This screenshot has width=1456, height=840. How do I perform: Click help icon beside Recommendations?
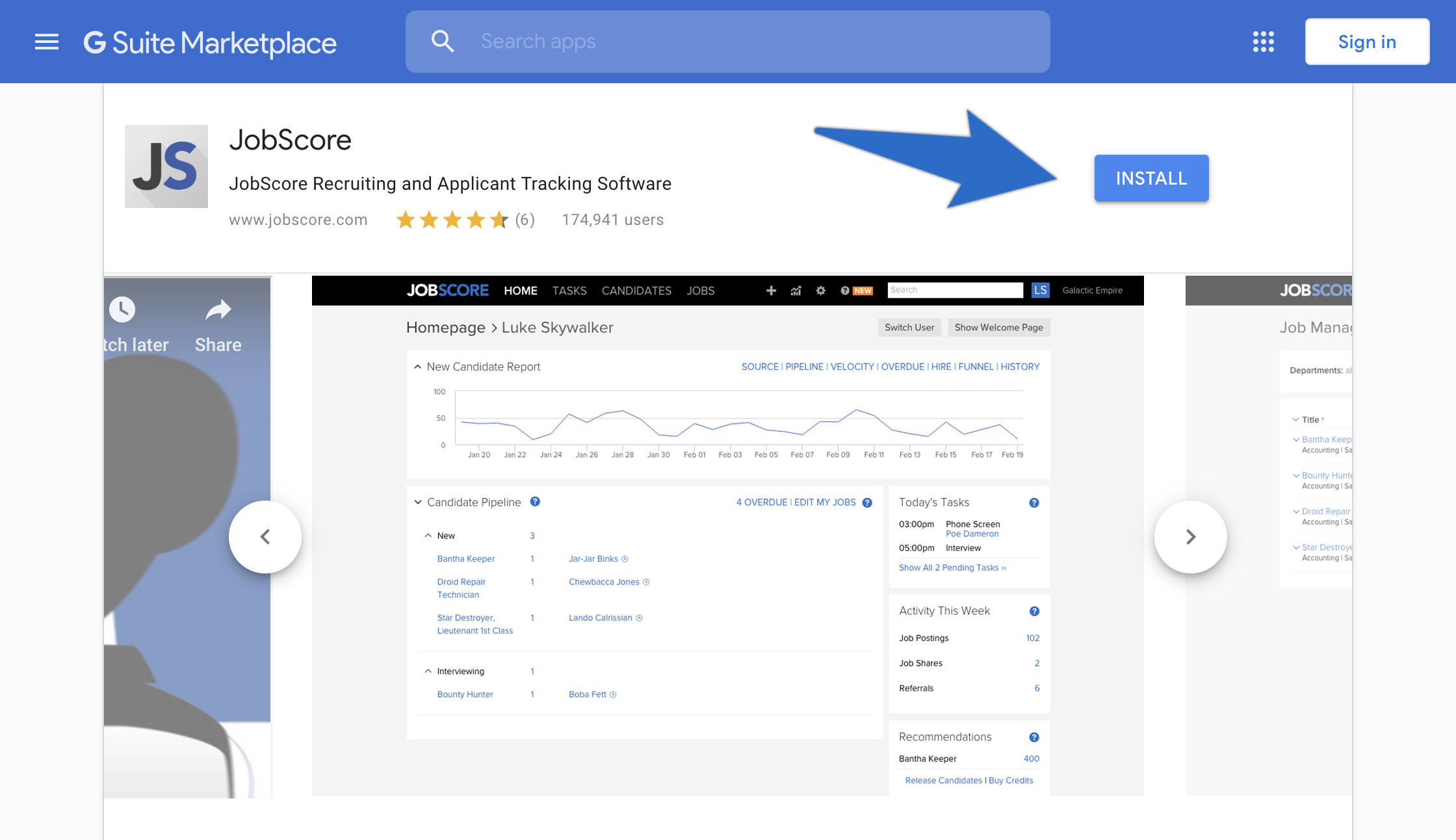1034,737
